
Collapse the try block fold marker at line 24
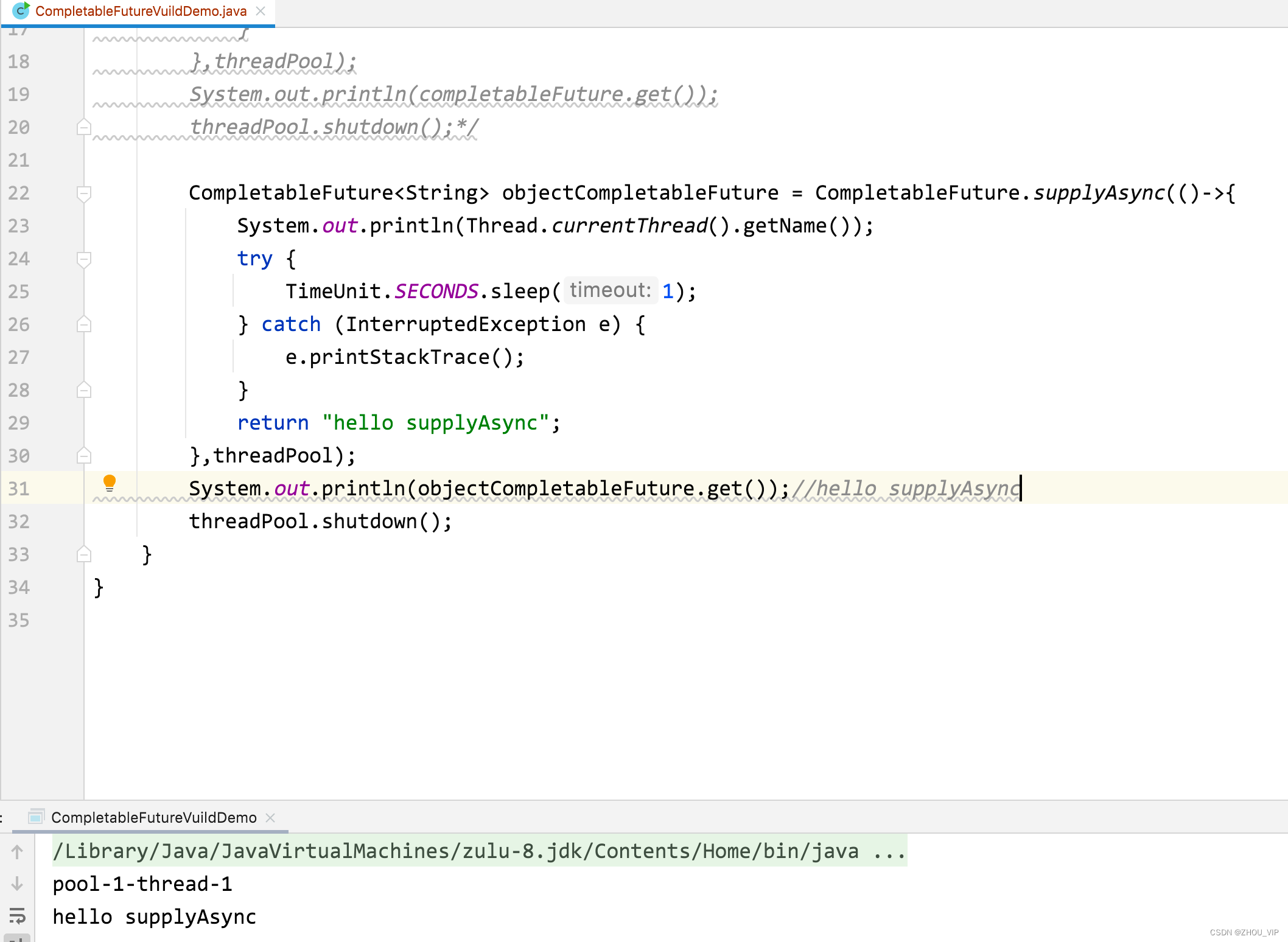[84, 259]
